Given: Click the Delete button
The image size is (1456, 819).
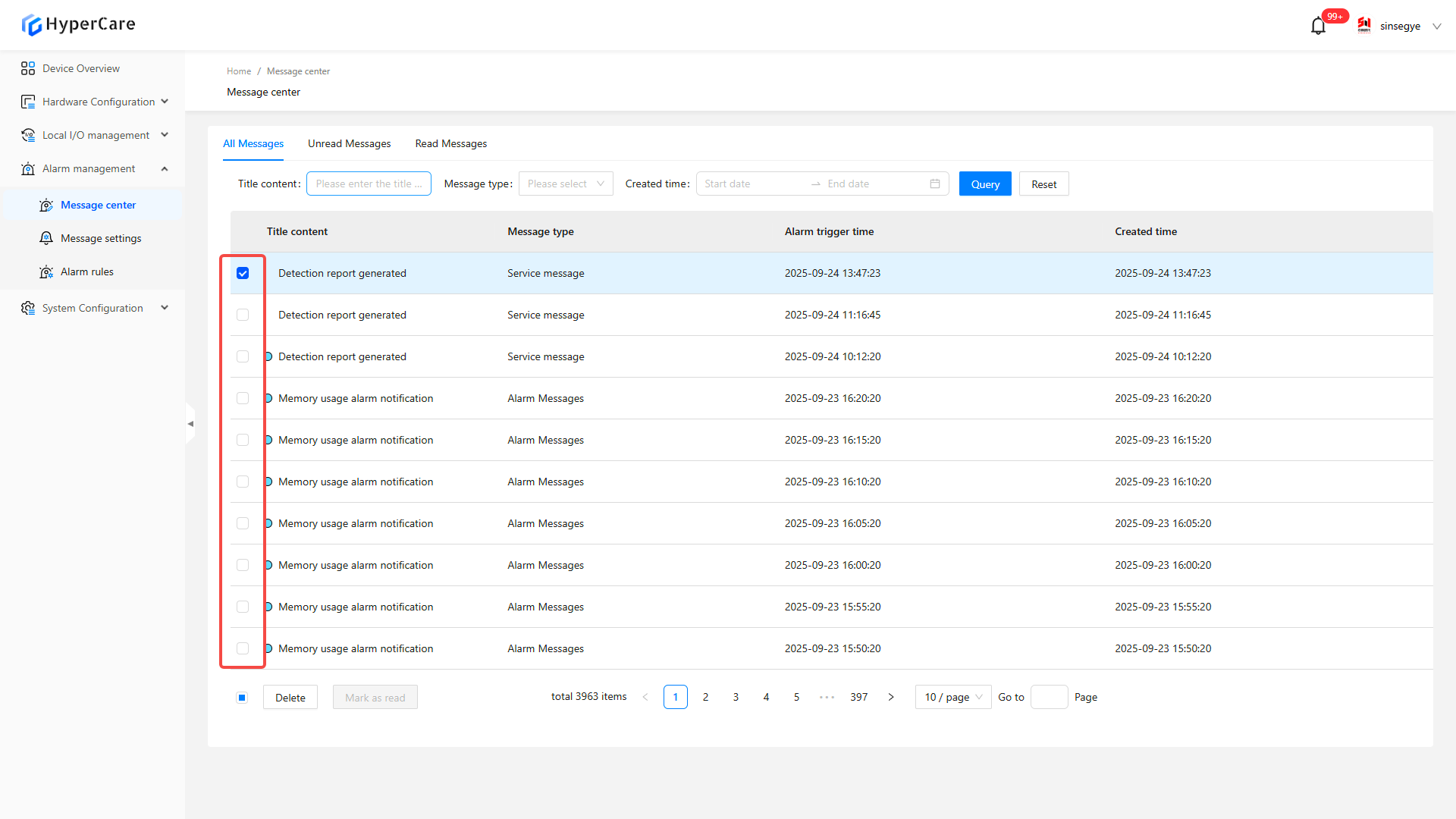Looking at the screenshot, I should (x=290, y=698).
